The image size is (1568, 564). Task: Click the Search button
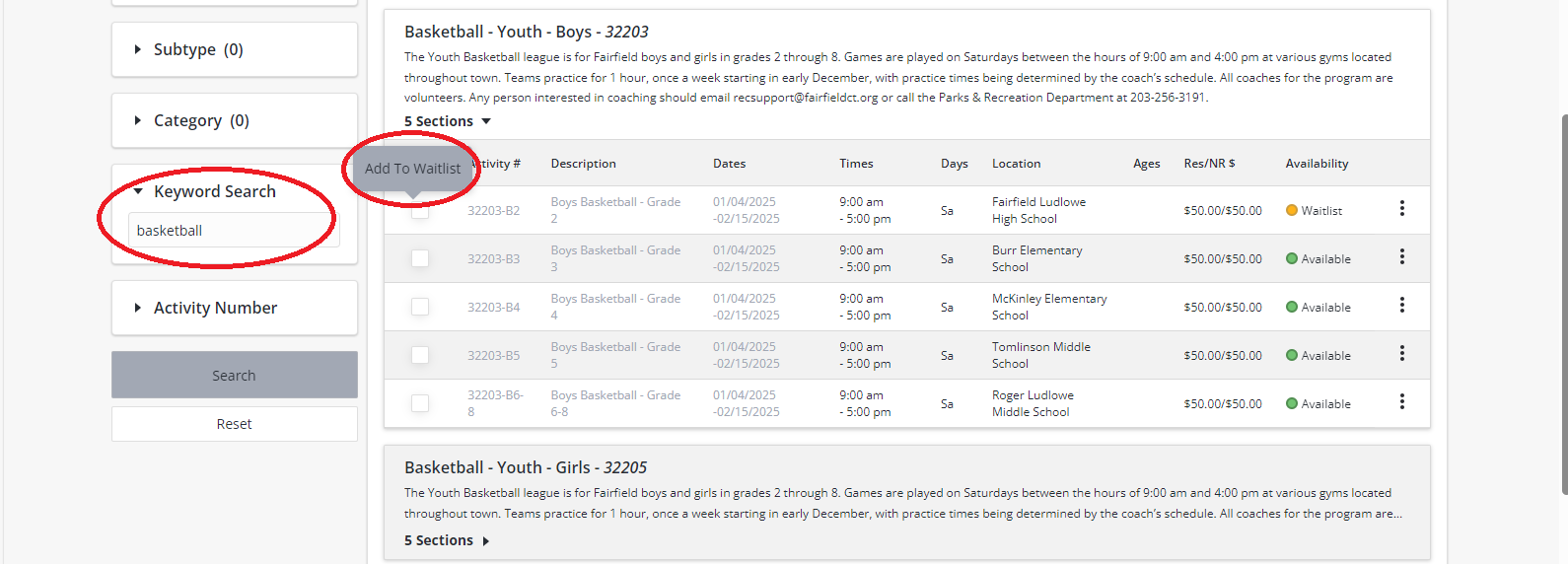coord(234,375)
